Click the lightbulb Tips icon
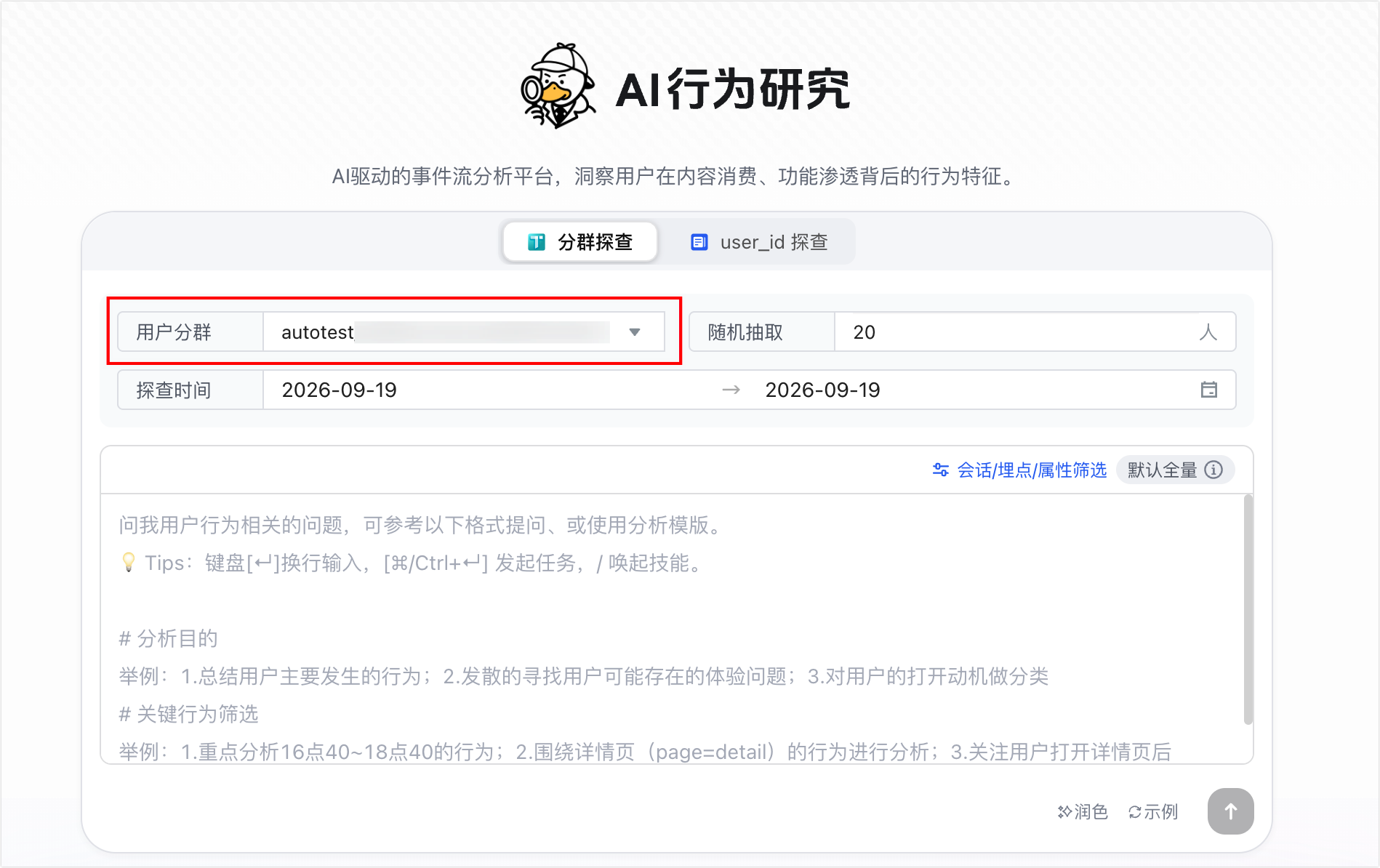This screenshot has height=868, width=1380. tap(129, 563)
